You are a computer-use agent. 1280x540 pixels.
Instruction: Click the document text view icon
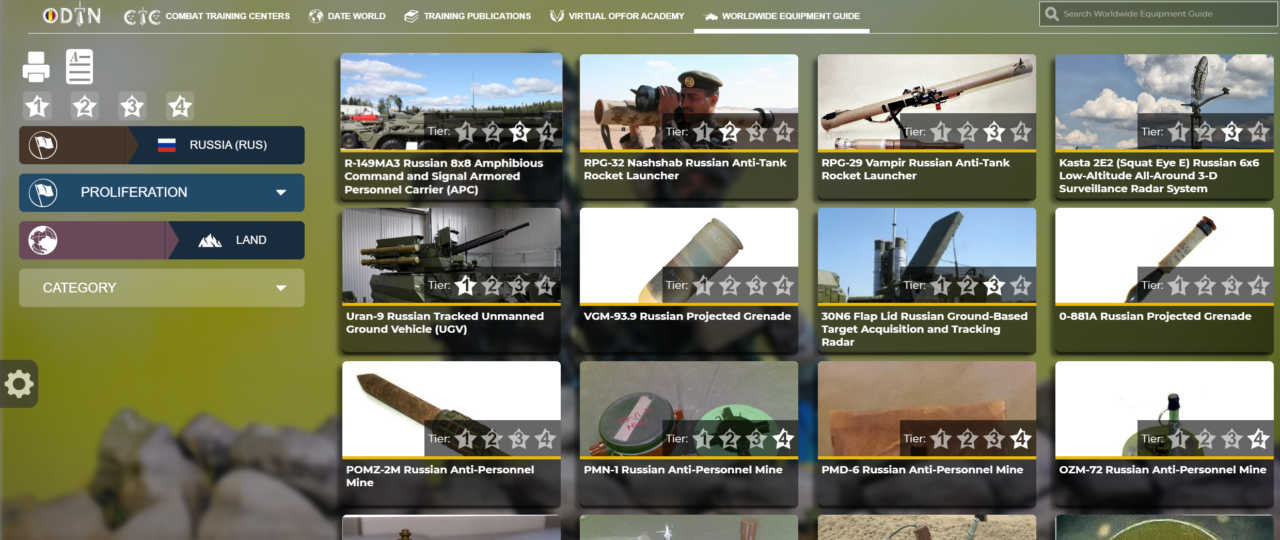pyautogui.click(x=80, y=66)
